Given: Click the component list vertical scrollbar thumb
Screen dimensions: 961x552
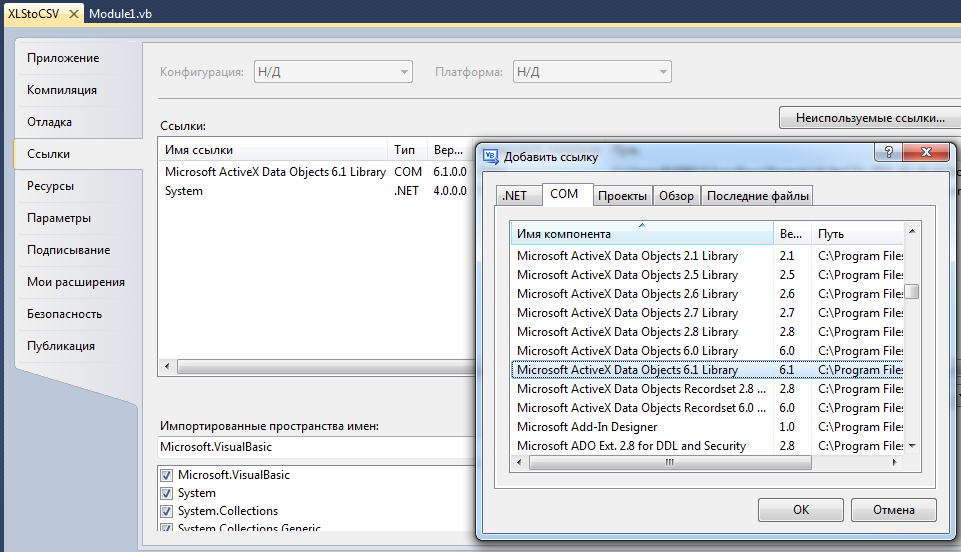Looking at the screenshot, I should click(x=912, y=291).
